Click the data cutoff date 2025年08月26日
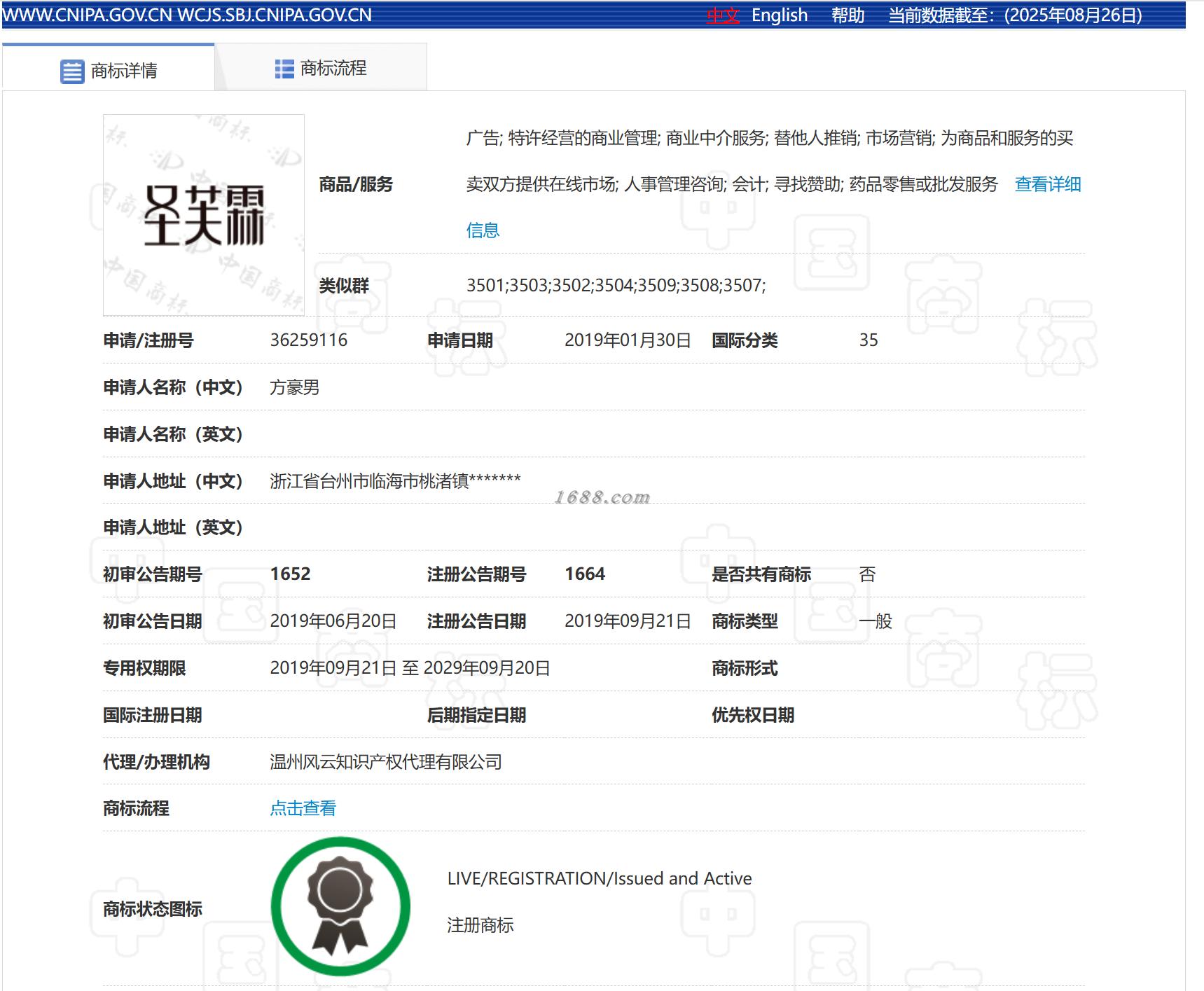This screenshot has width=1204, height=991. 1073,15
